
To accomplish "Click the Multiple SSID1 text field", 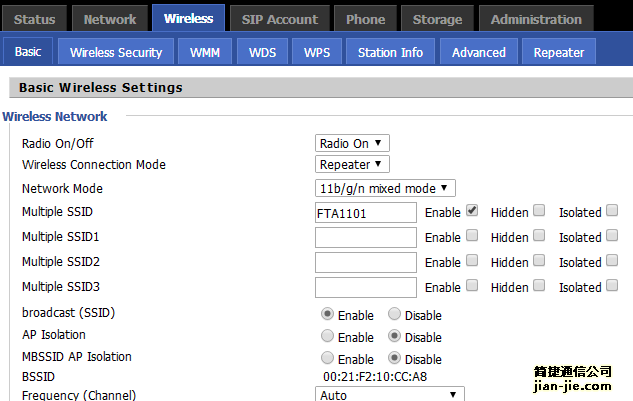I will [x=365, y=237].
